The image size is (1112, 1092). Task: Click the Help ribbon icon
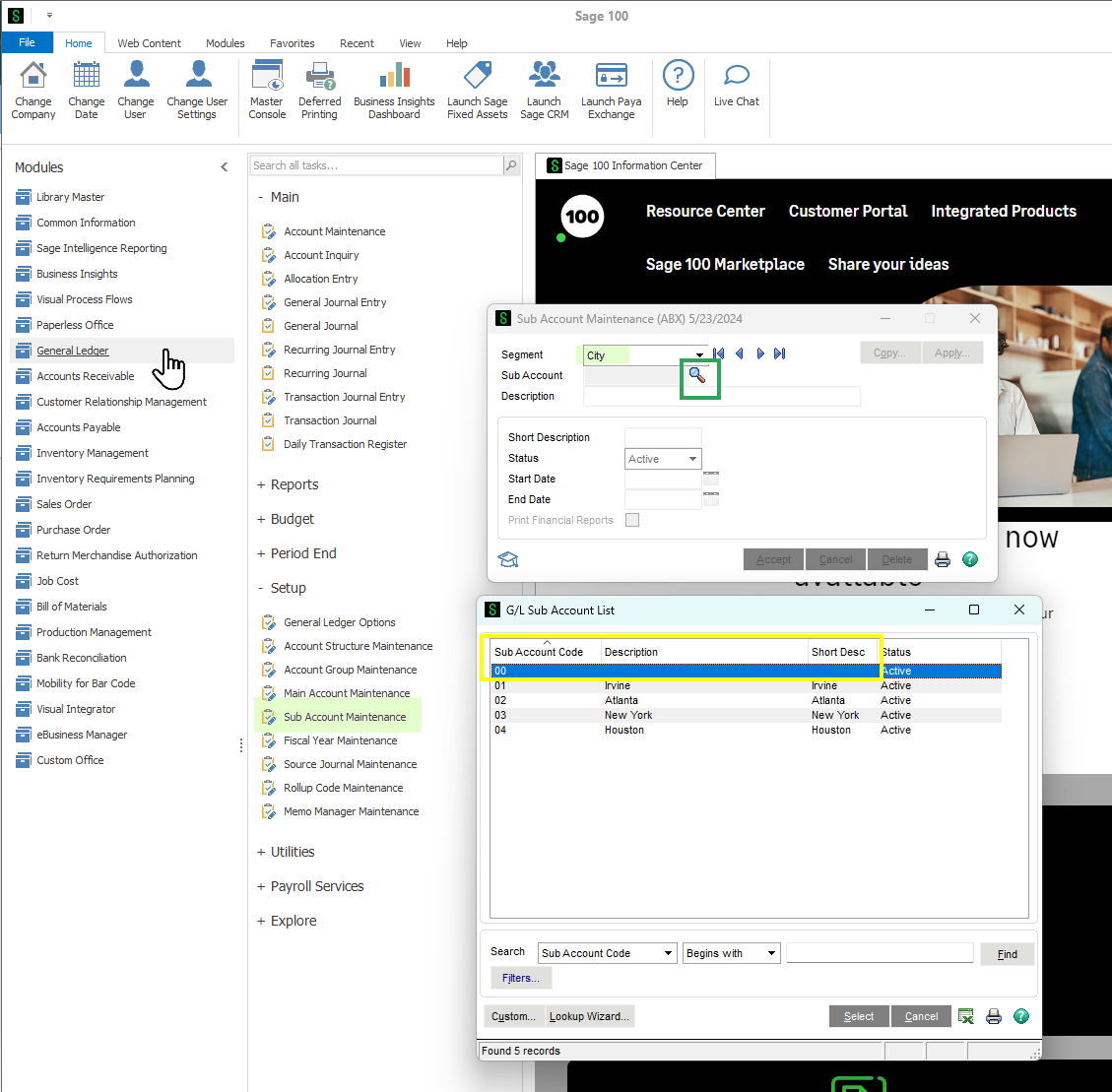pyautogui.click(x=678, y=85)
